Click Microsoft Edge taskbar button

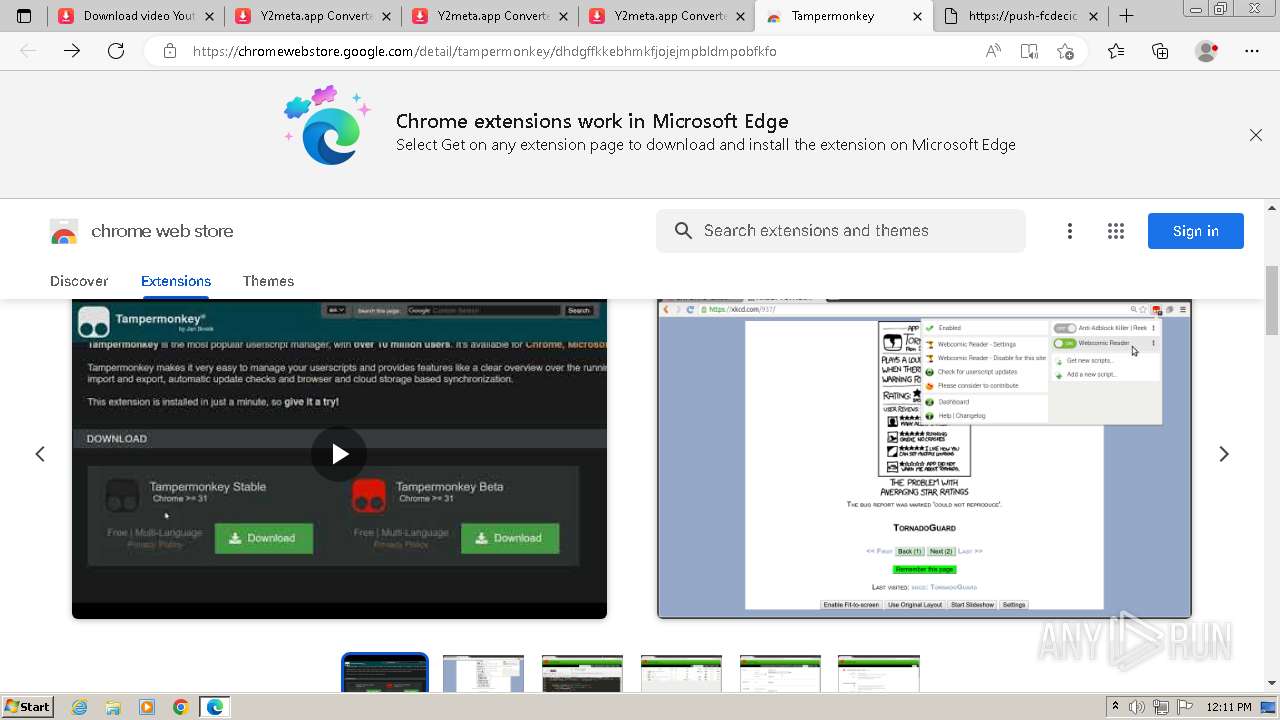click(x=215, y=707)
